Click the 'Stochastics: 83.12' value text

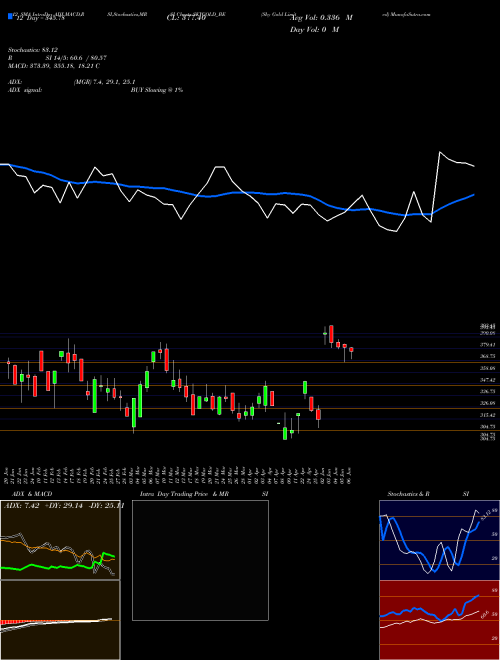(x=33, y=50)
